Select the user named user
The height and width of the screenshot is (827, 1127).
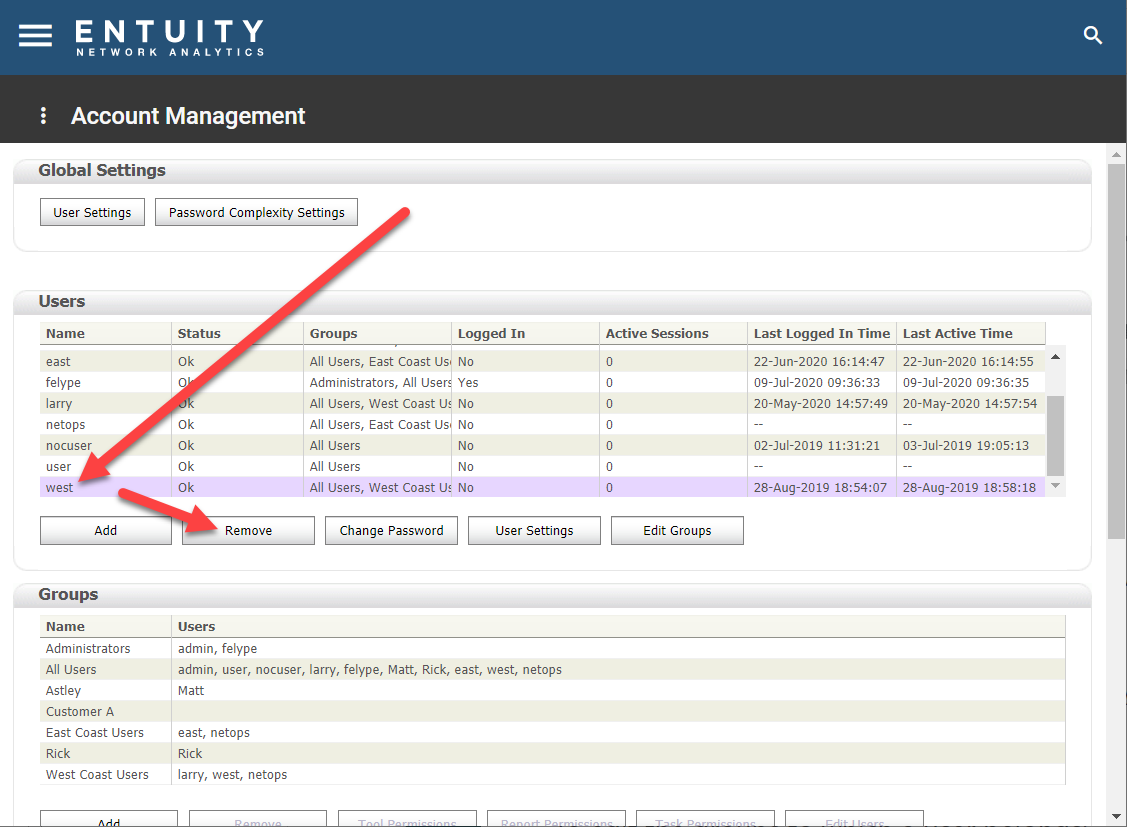pyautogui.click(x=543, y=466)
